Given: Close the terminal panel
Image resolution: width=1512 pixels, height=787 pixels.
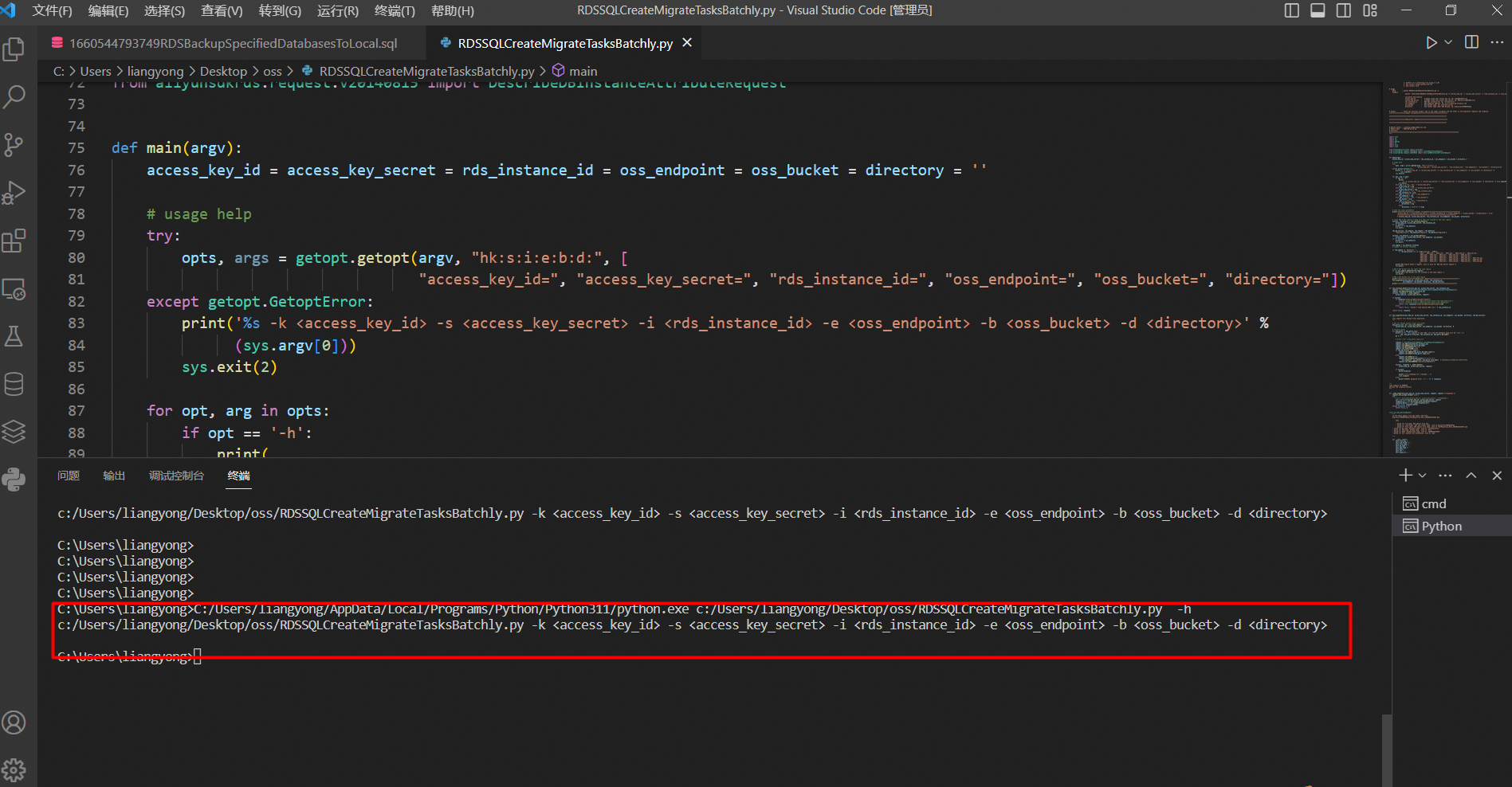Looking at the screenshot, I should coord(1497,476).
